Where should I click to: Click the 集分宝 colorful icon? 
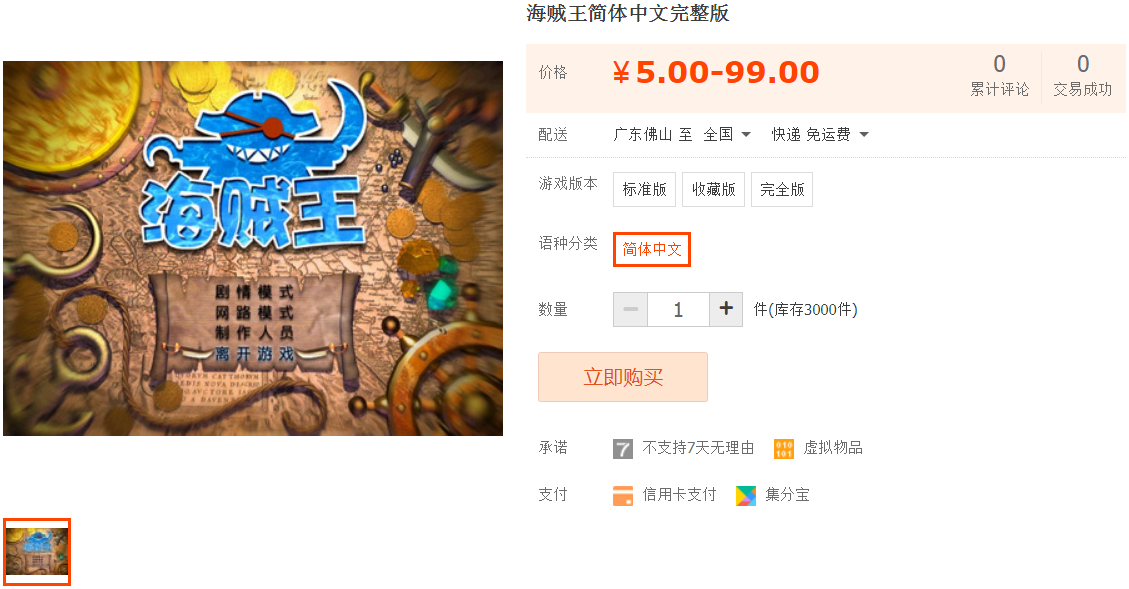[x=746, y=495]
